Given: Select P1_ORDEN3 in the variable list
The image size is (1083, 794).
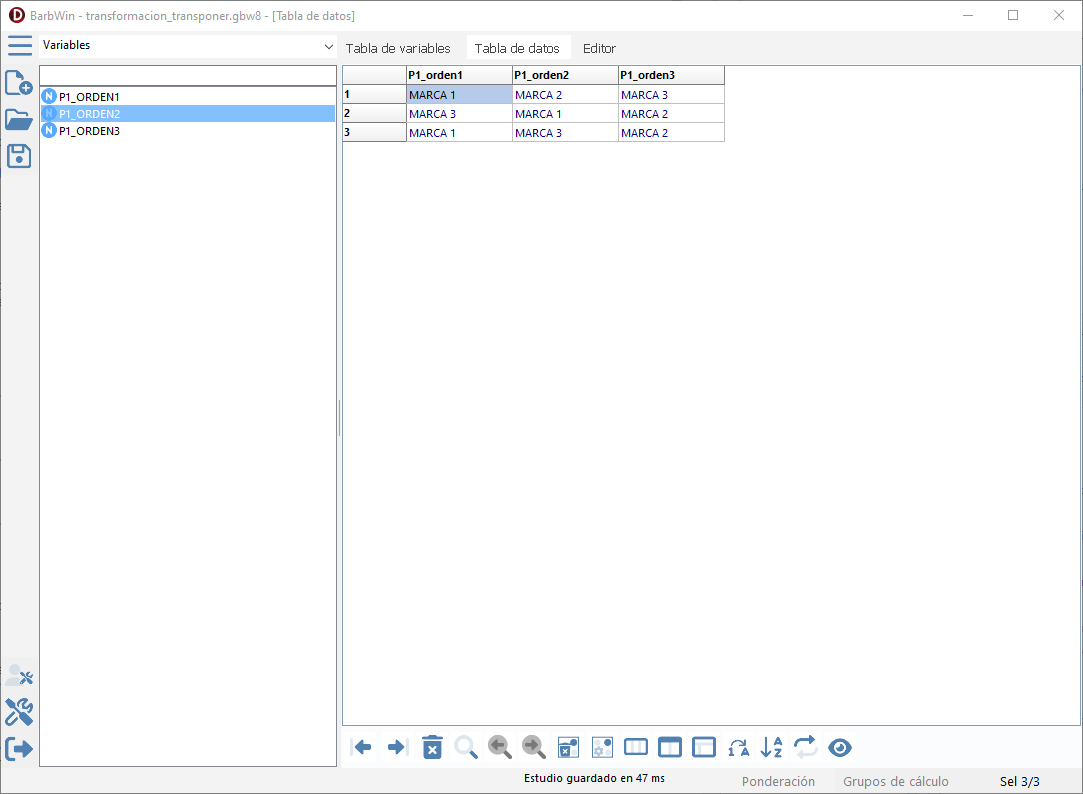Looking at the screenshot, I should click(89, 131).
